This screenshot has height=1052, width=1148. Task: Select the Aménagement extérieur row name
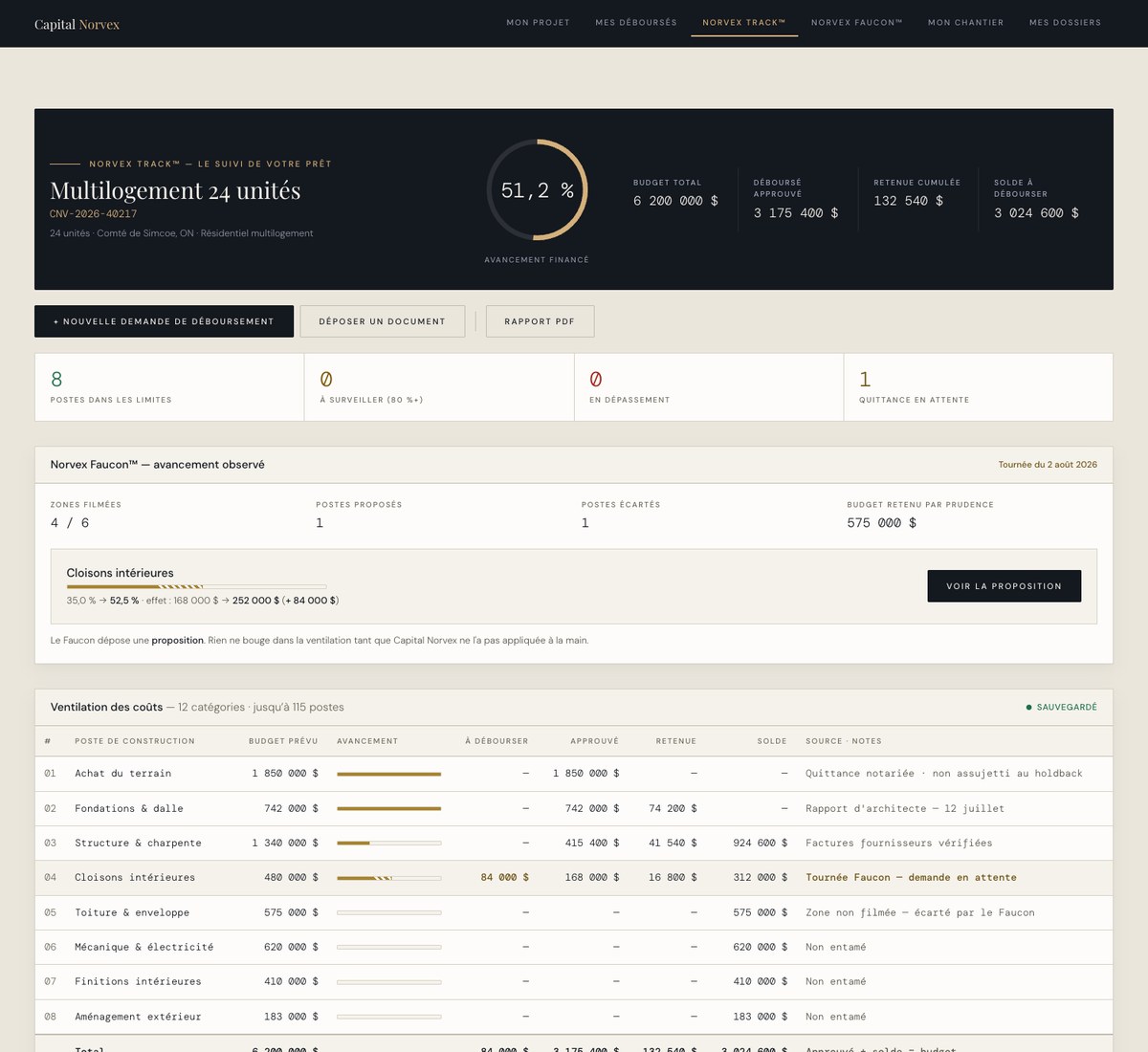tap(139, 1018)
